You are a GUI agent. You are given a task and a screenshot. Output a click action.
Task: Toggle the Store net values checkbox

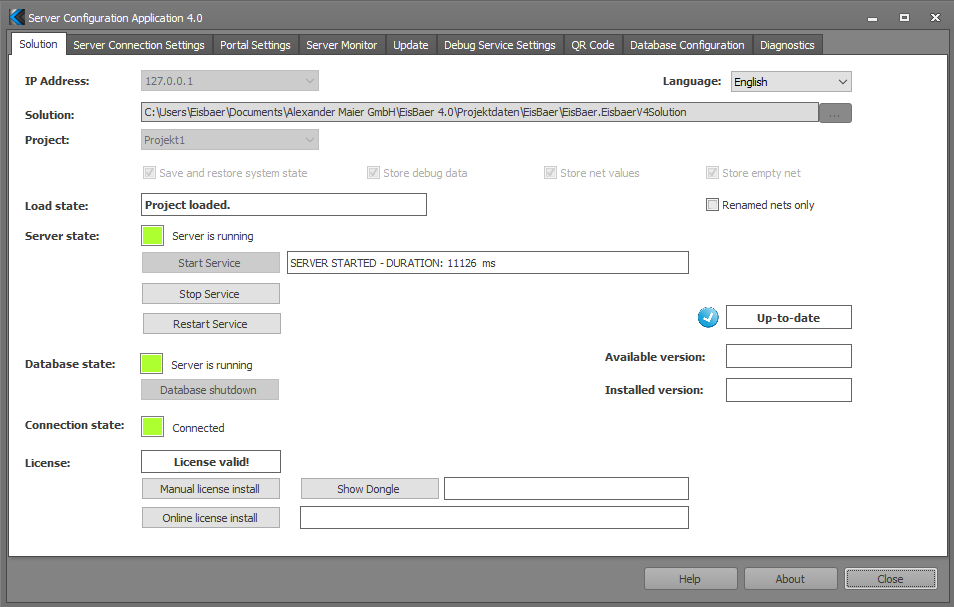click(550, 173)
